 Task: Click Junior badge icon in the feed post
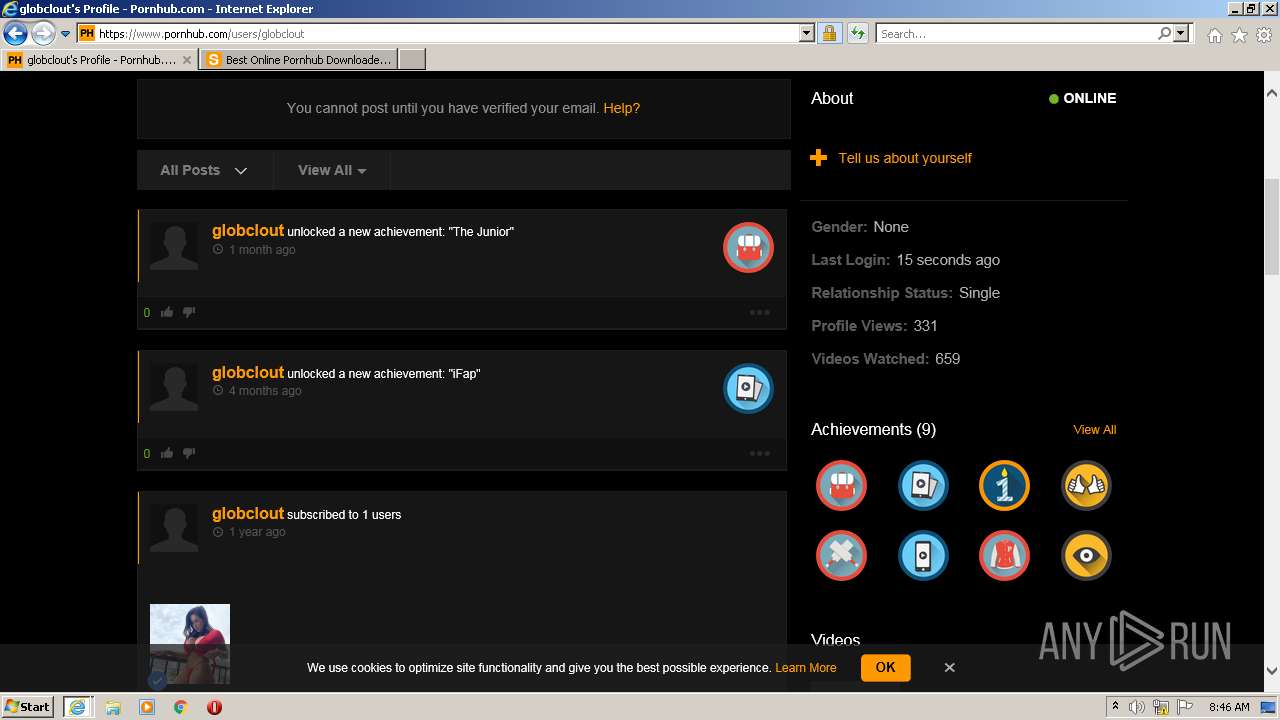click(x=748, y=247)
